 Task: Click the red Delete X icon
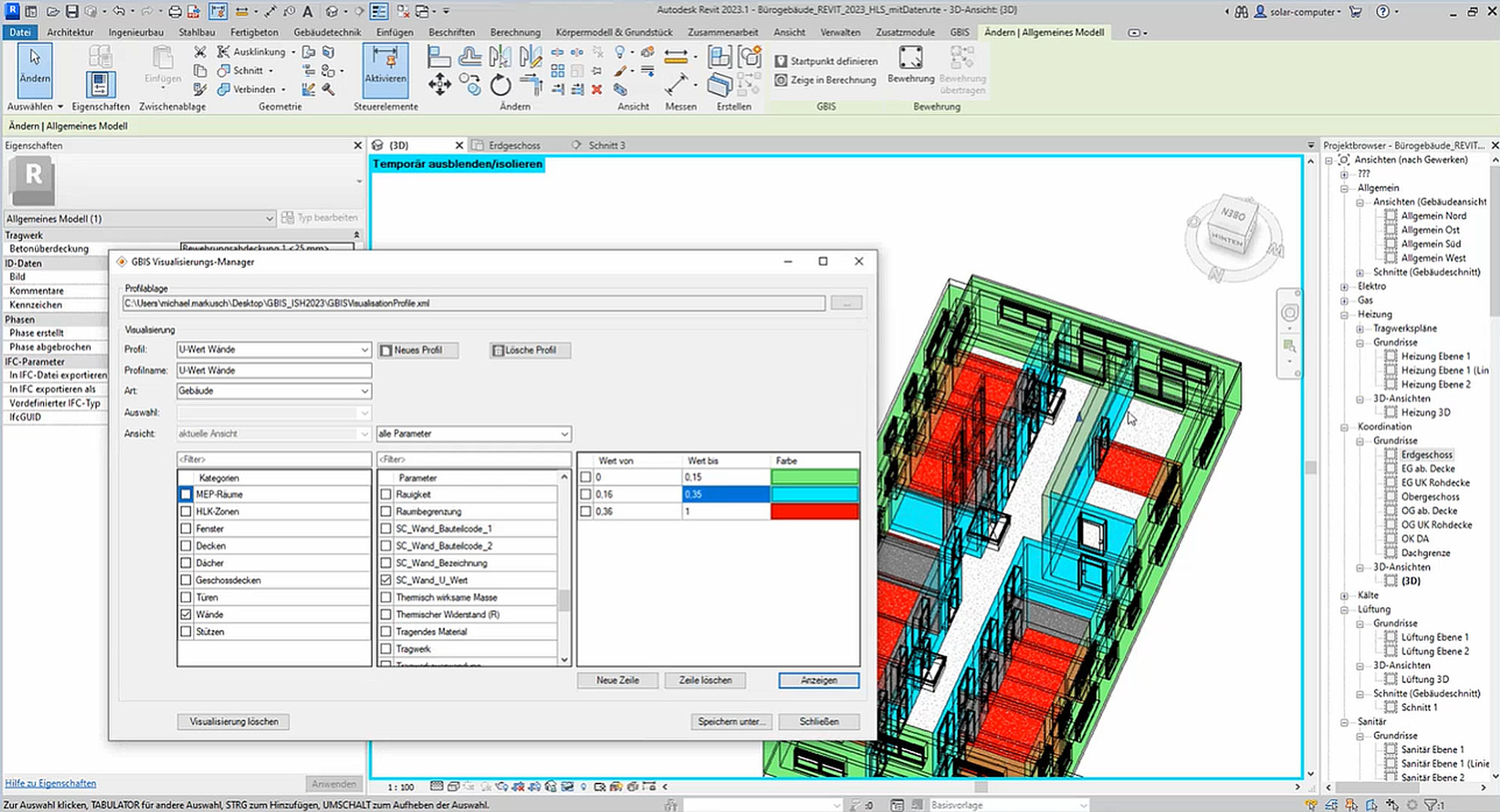coord(596,89)
